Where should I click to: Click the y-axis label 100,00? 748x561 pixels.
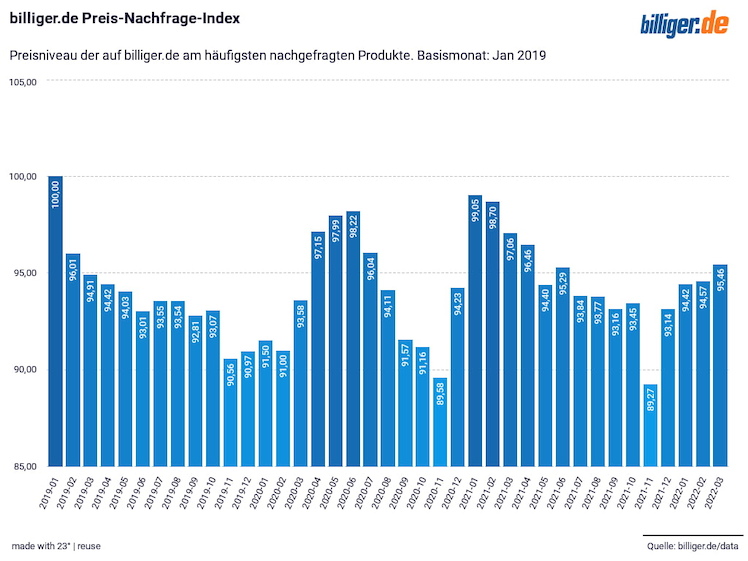click(x=23, y=177)
